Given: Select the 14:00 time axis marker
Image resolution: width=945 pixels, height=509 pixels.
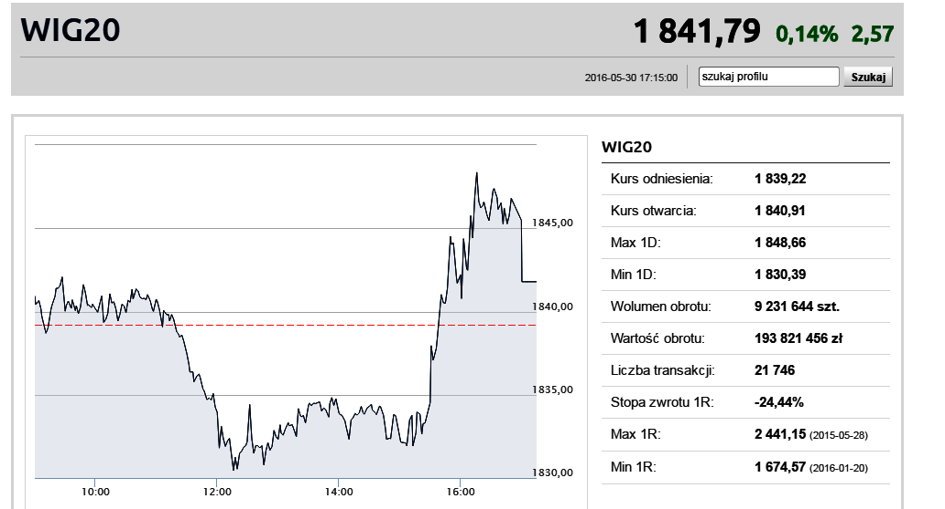Looking at the screenshot, I should [x=339, y=493].
